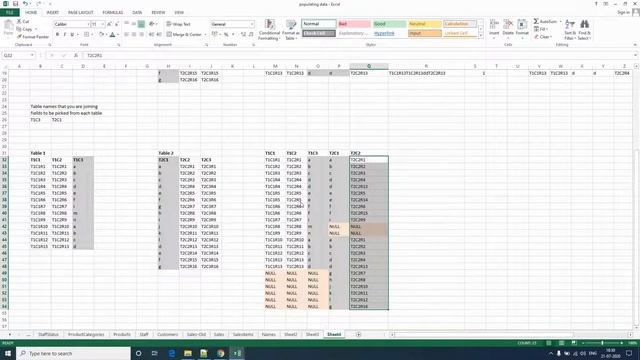The width and height of the screenshot is (640, 360).
Task: Copy the selected cells
Action: [x=24, y=29]
